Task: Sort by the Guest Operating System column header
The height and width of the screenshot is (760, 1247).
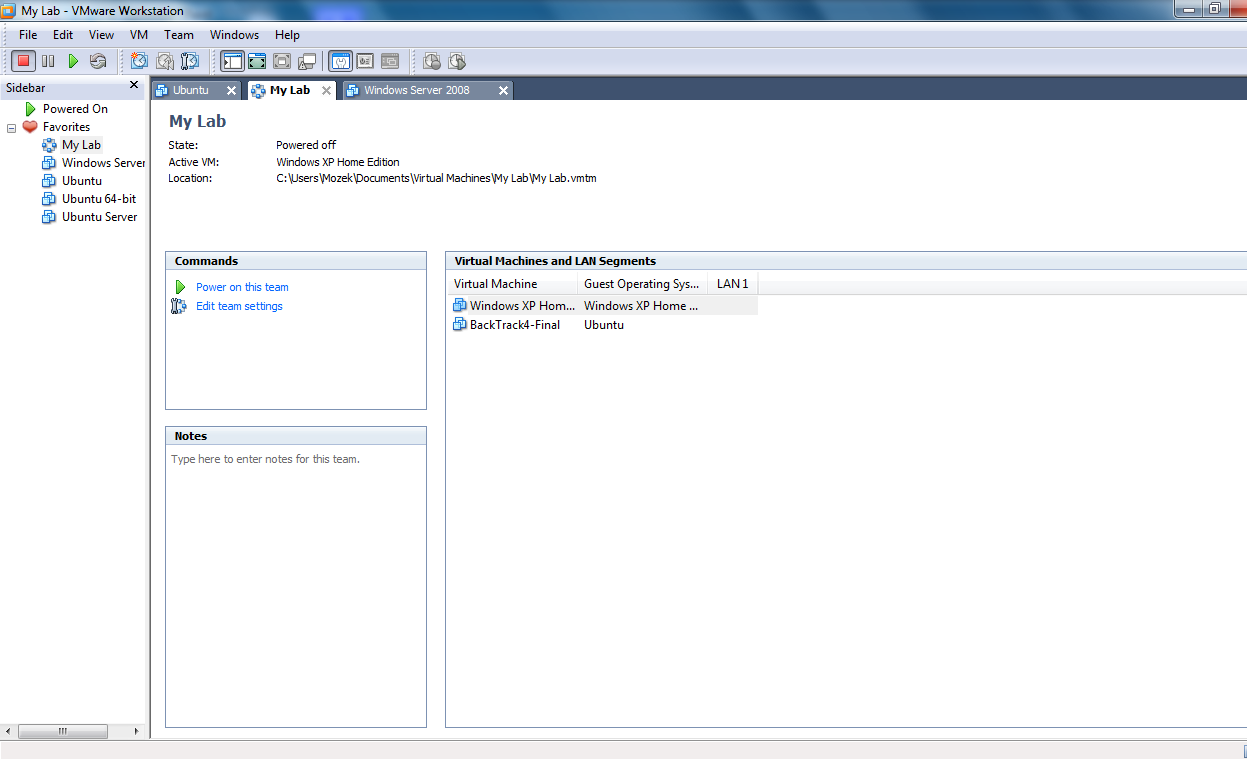Action: pyautogui.click(x=642, y=284)
